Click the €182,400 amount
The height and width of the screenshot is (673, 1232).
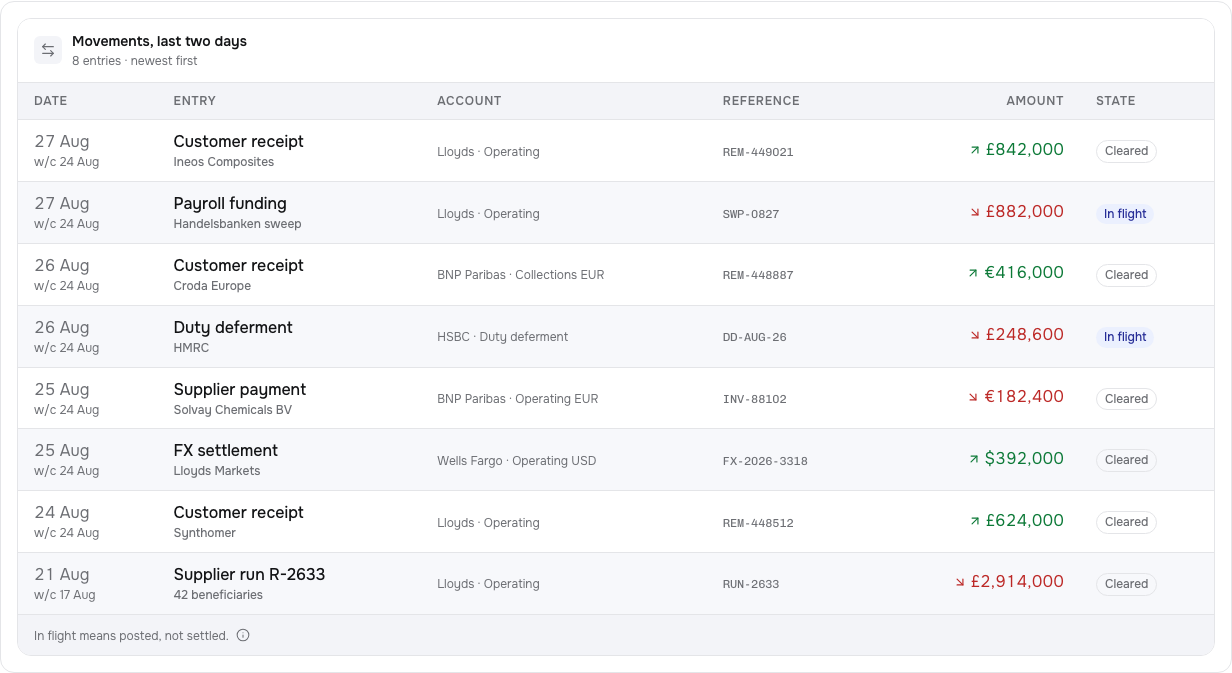pyautogui.click(x=1024, y=397)
